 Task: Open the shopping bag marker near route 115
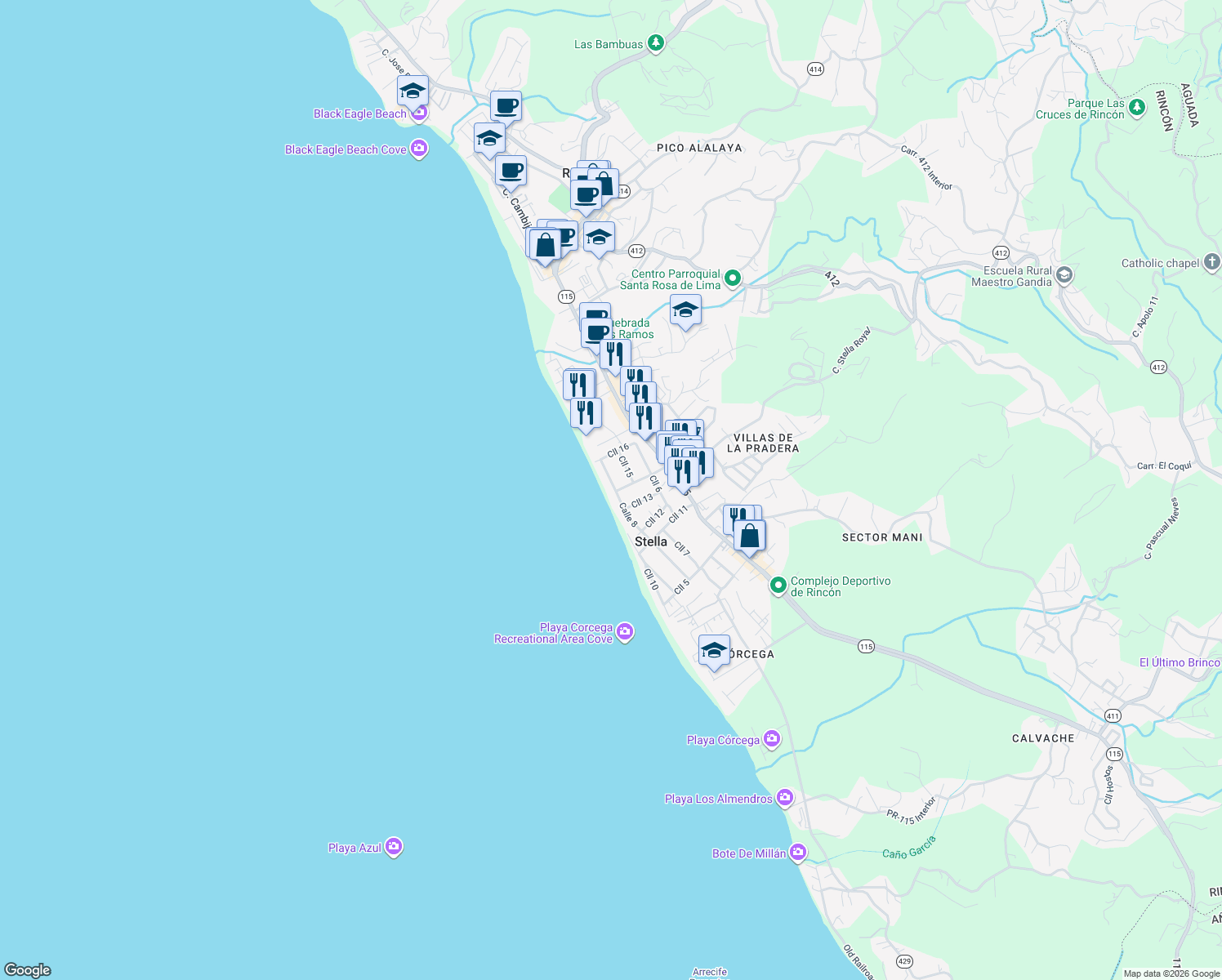tap(546, 243)
